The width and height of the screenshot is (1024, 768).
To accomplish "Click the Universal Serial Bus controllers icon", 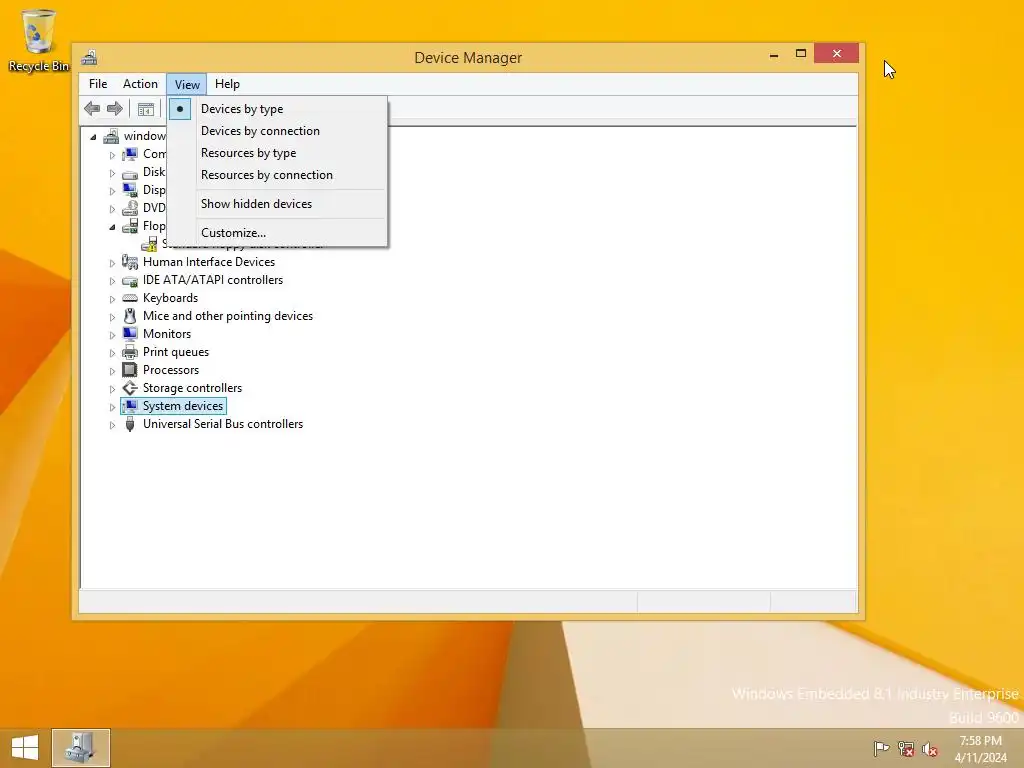I will tap(130, 424).
